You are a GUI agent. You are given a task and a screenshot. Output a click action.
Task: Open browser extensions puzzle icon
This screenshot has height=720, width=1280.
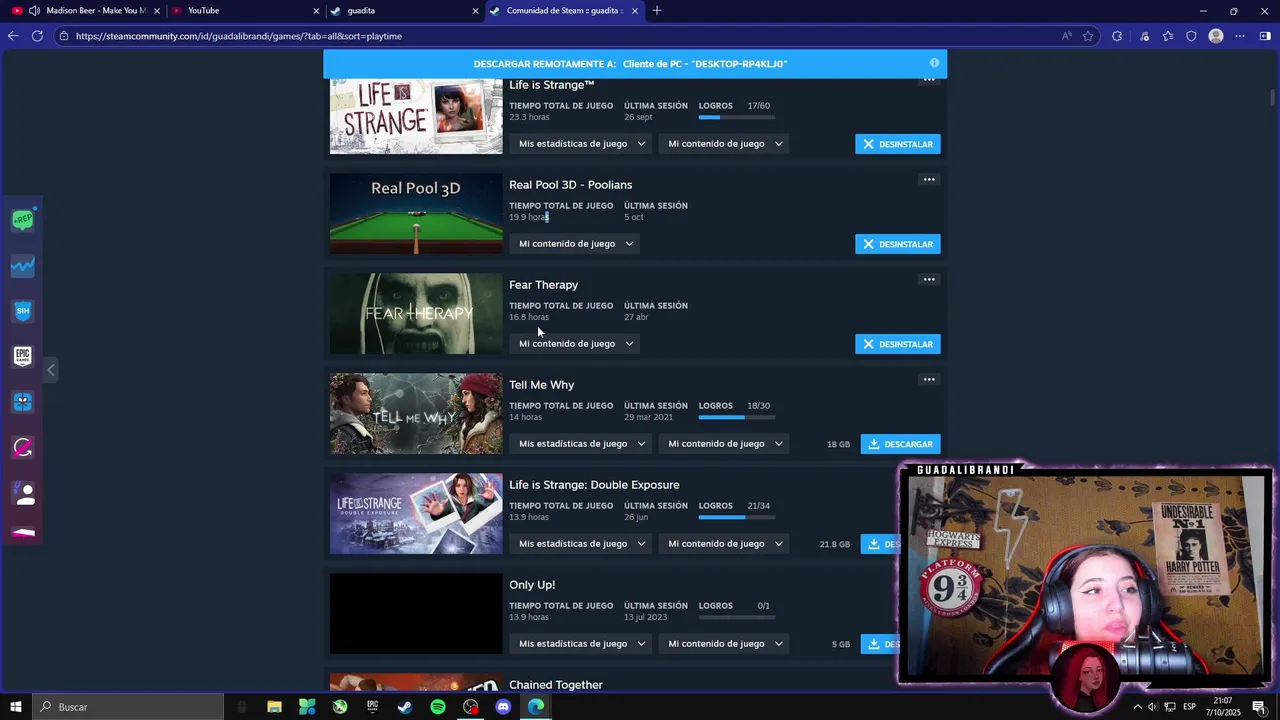pos(1117,36)
